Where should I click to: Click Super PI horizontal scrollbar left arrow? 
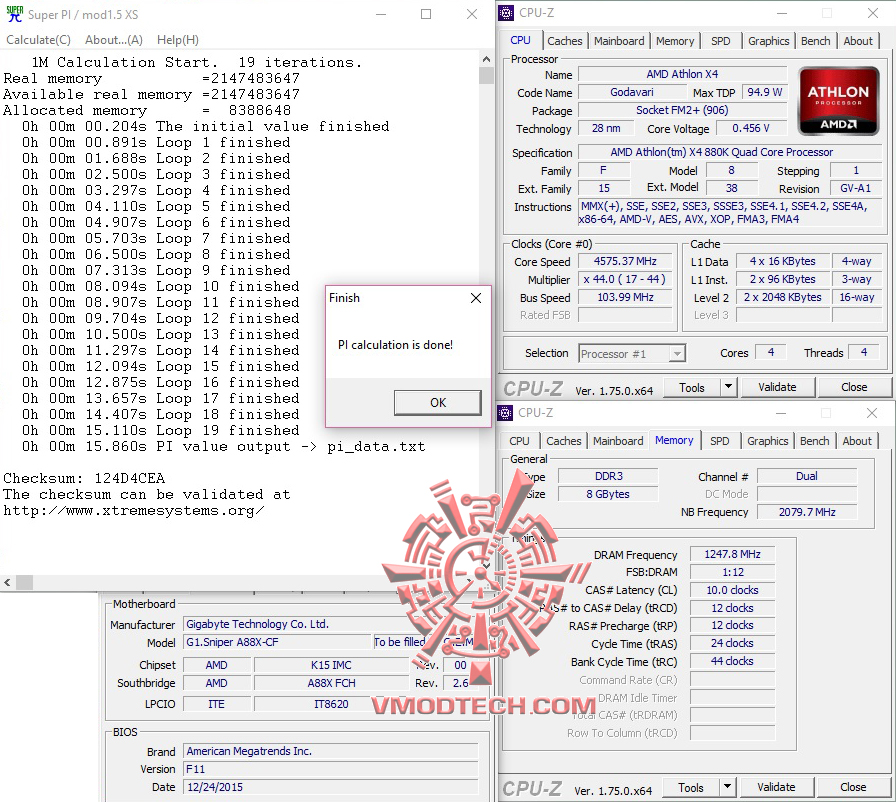[x=7, y=583]
